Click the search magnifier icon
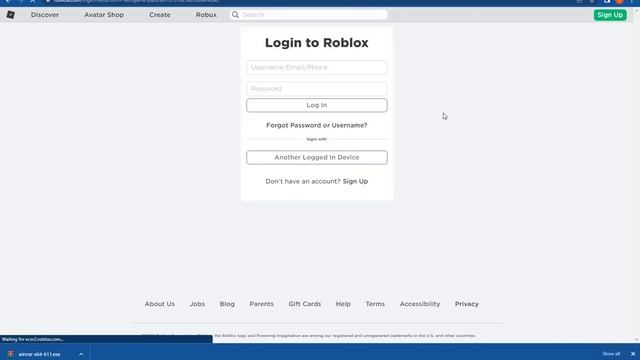Screen dimensions: 640x360 (x=235, y=15)
